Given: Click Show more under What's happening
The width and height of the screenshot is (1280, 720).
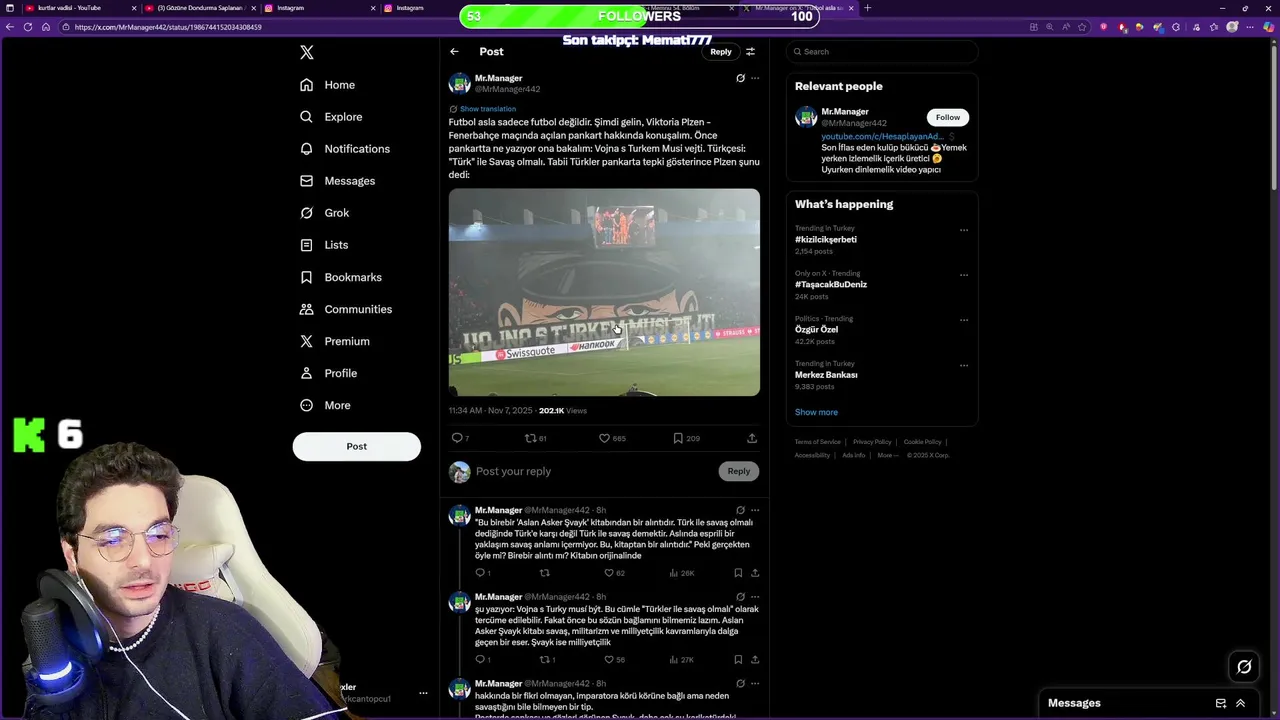Looking at the screenshot, I should tap(816, 412).
